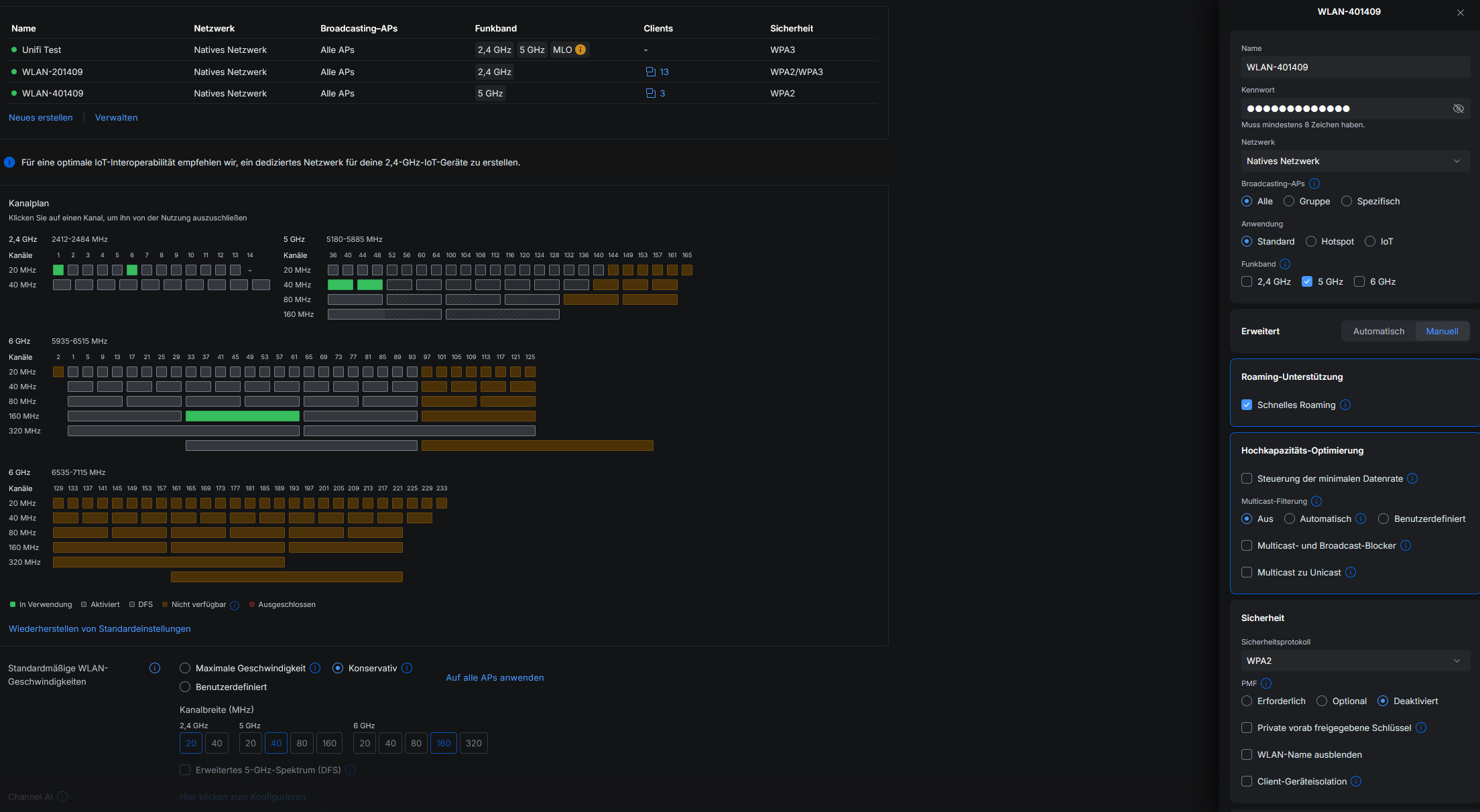The height and width of the screenshot is (812, 1480).
Task: Show the WLAN-401409 password
Action: (1459, 108)
